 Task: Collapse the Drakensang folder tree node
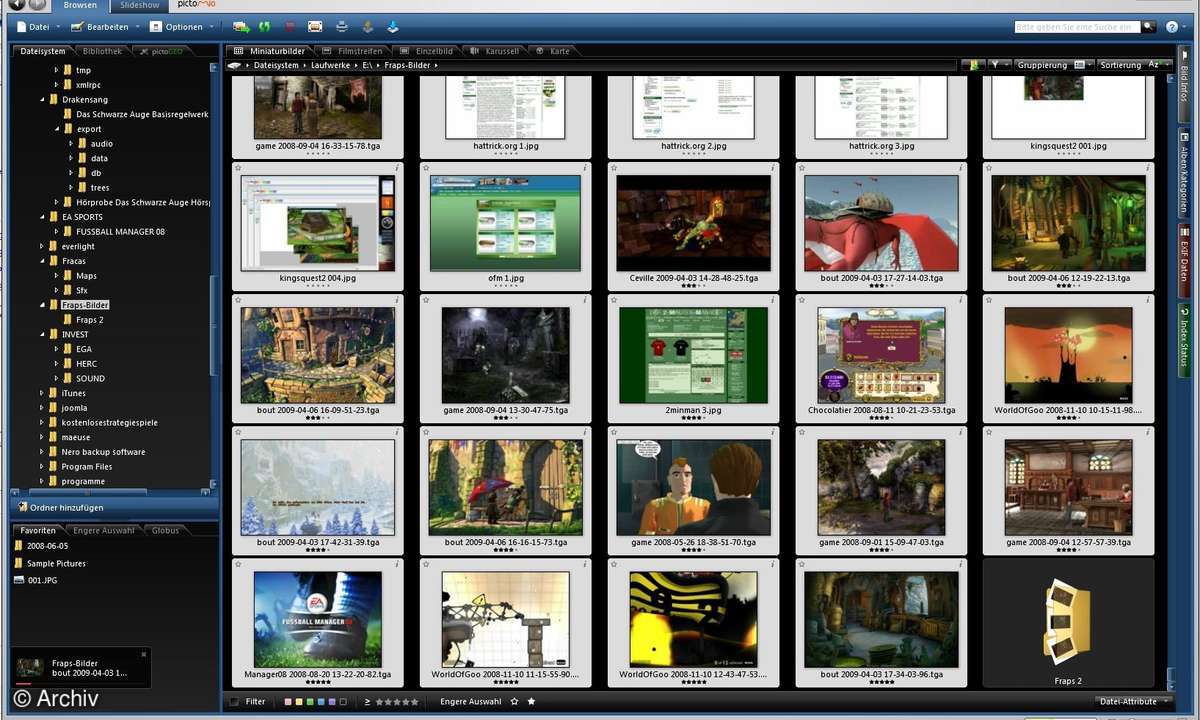click(42, 100)
